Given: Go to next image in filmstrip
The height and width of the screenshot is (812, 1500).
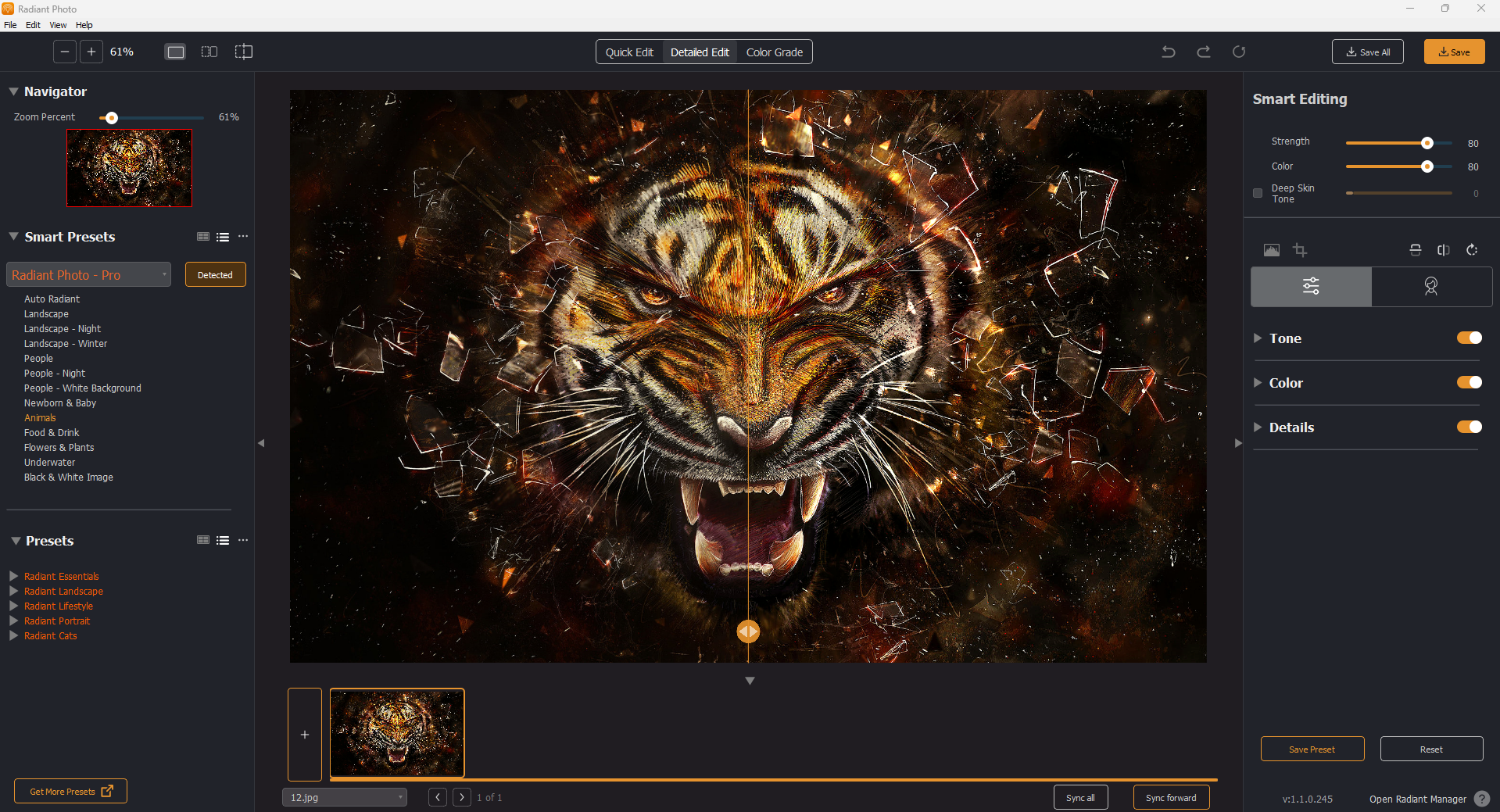Looking at the screenshot, I should coord(462,797).
